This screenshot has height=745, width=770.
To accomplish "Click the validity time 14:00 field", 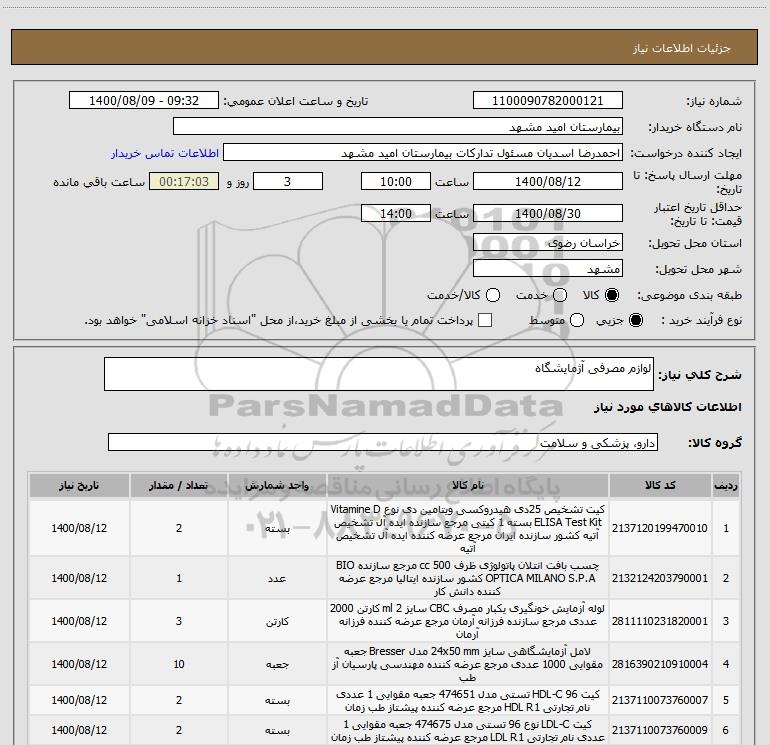I will point(396,213).
